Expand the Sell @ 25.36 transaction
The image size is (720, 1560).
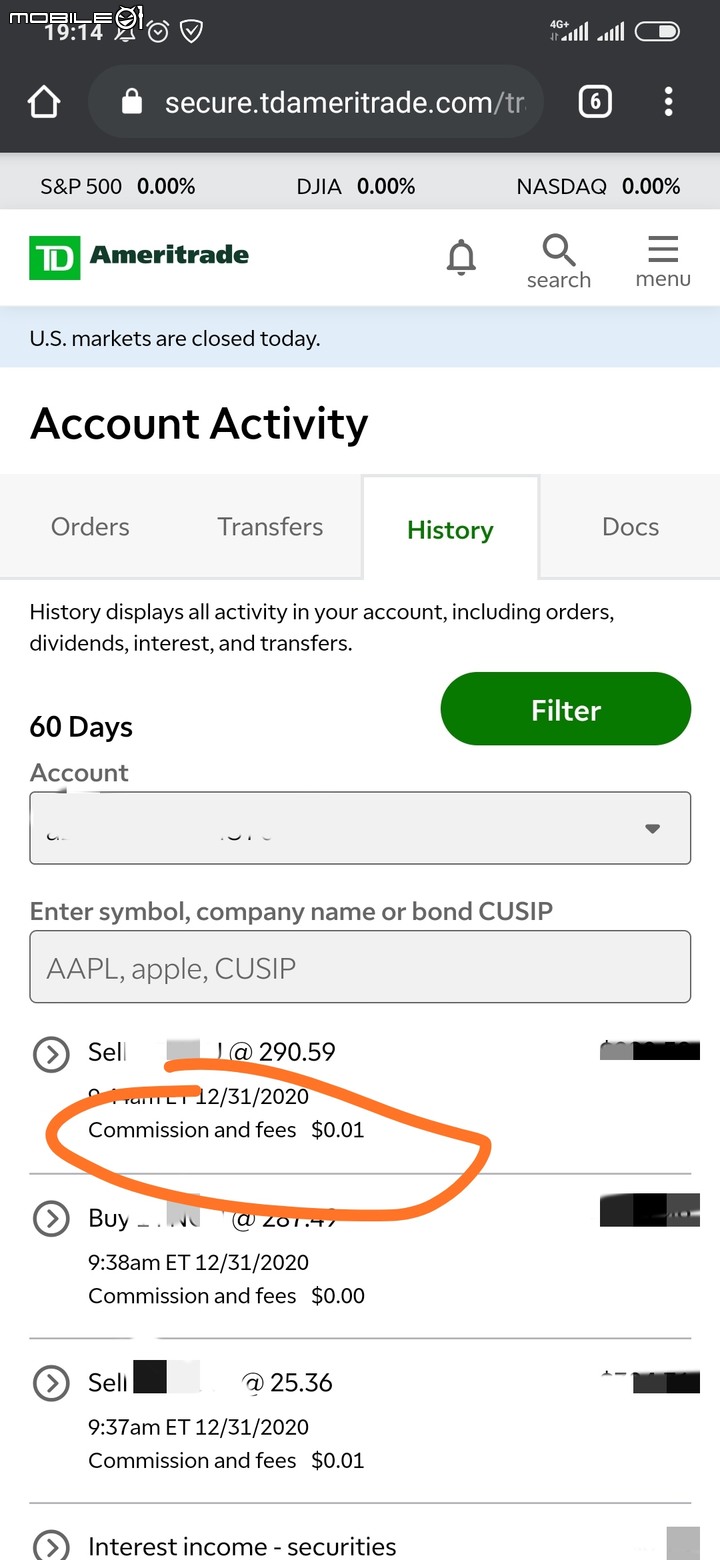[51, 1383]
